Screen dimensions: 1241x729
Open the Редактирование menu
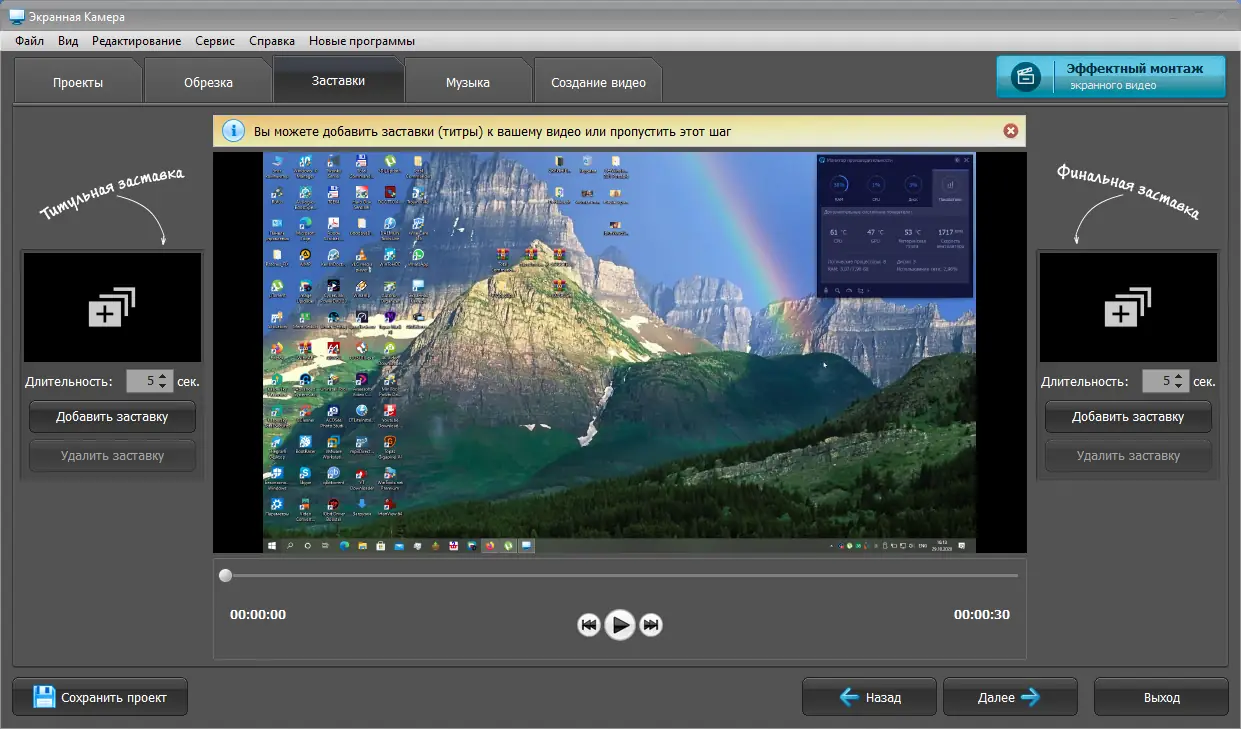point(136,41)
